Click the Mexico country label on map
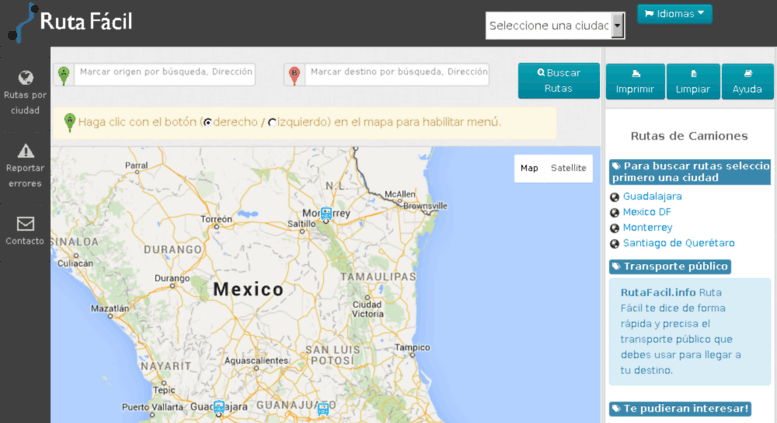777x423 pixels. click(x=248, y=290)
